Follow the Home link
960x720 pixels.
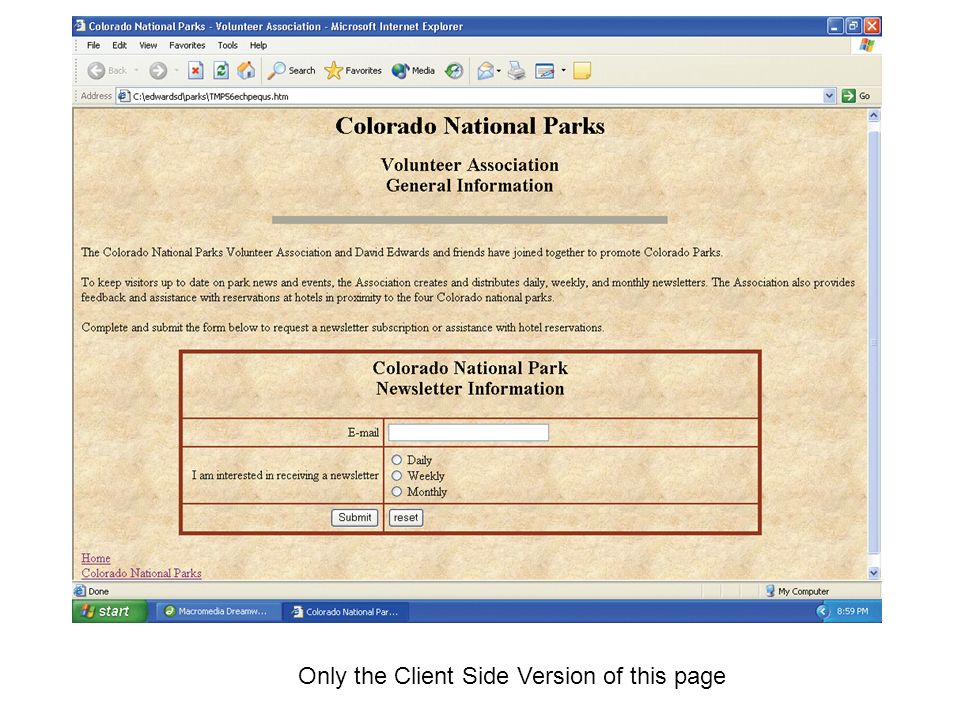(x=96, y=558)
